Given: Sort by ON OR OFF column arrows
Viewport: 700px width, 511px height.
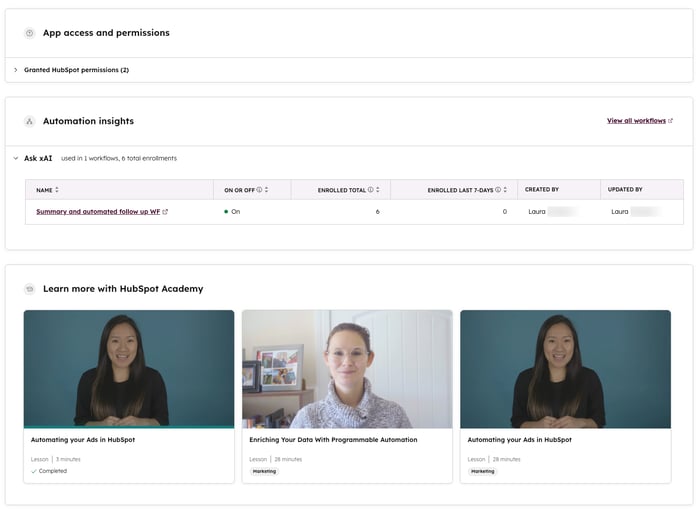Looking at the screenshot, I should tap(267, 190).
